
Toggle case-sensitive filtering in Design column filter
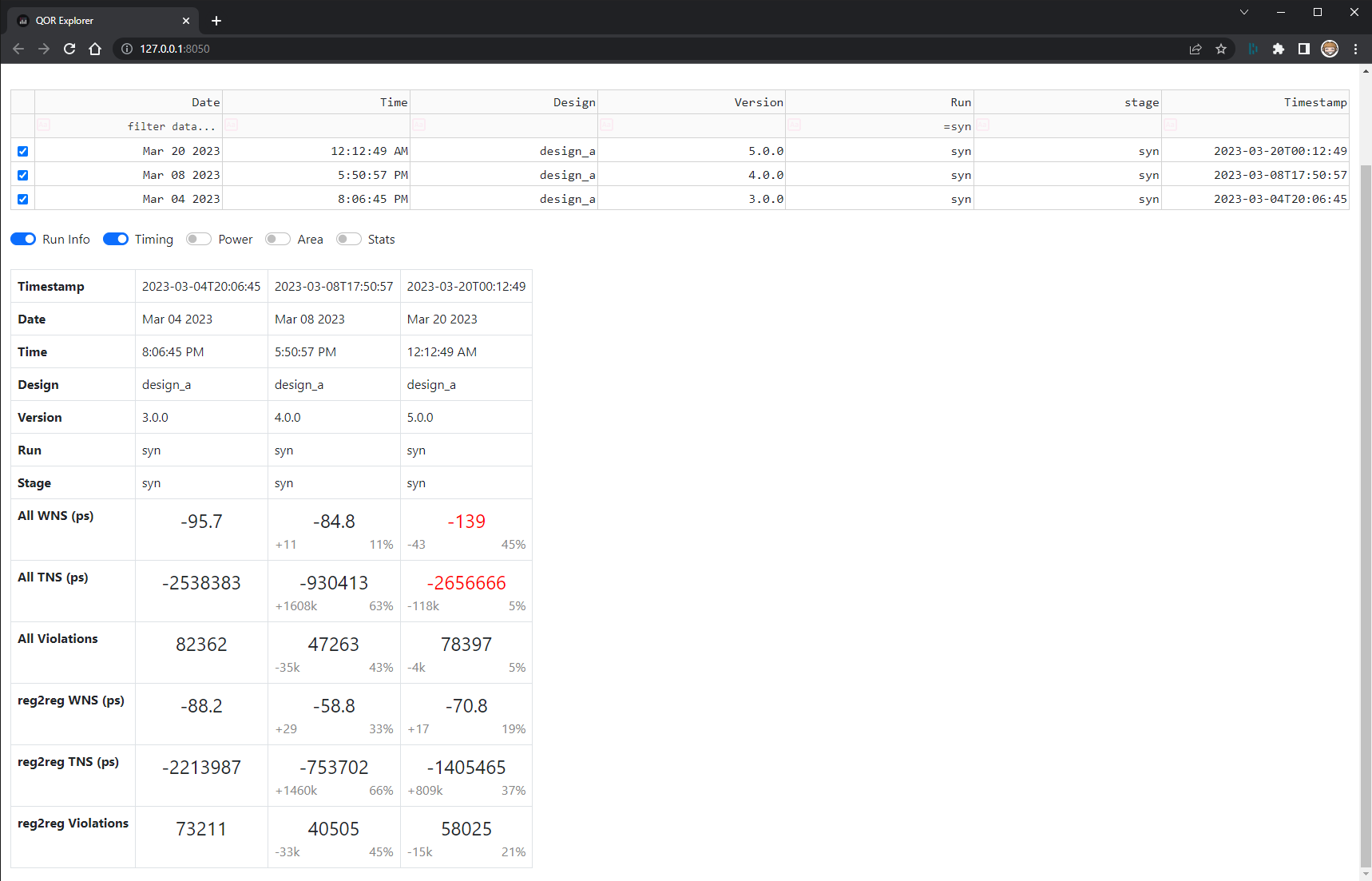[x=418, y=125]
